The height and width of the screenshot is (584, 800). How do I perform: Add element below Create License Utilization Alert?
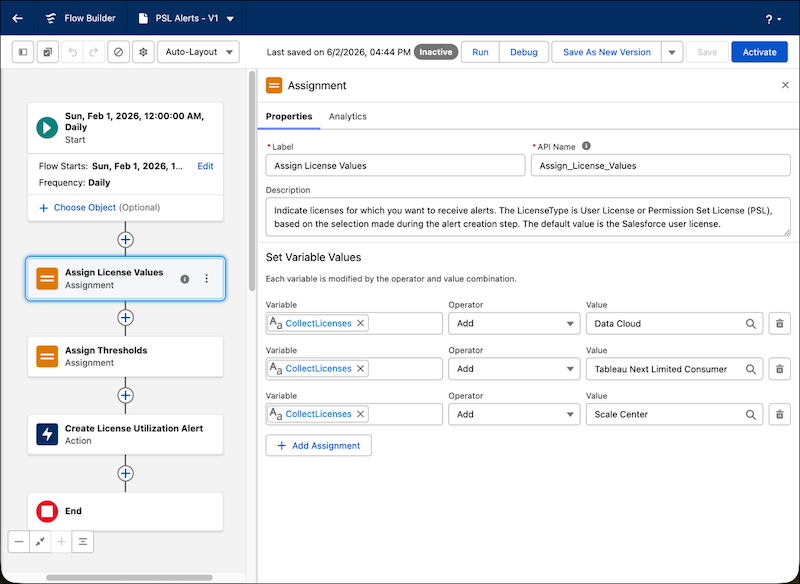126,473
